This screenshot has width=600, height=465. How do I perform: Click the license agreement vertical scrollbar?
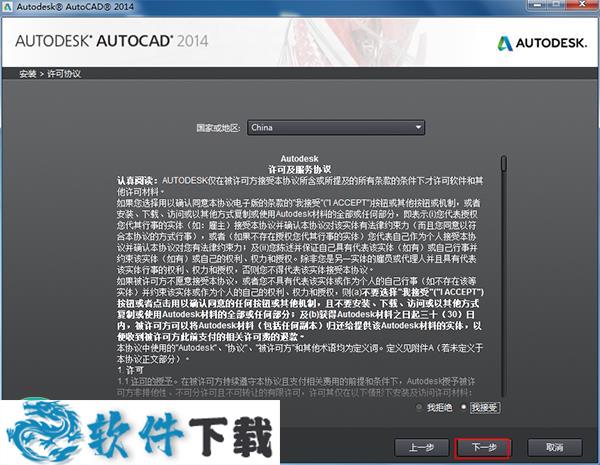(x=504, y=276)
